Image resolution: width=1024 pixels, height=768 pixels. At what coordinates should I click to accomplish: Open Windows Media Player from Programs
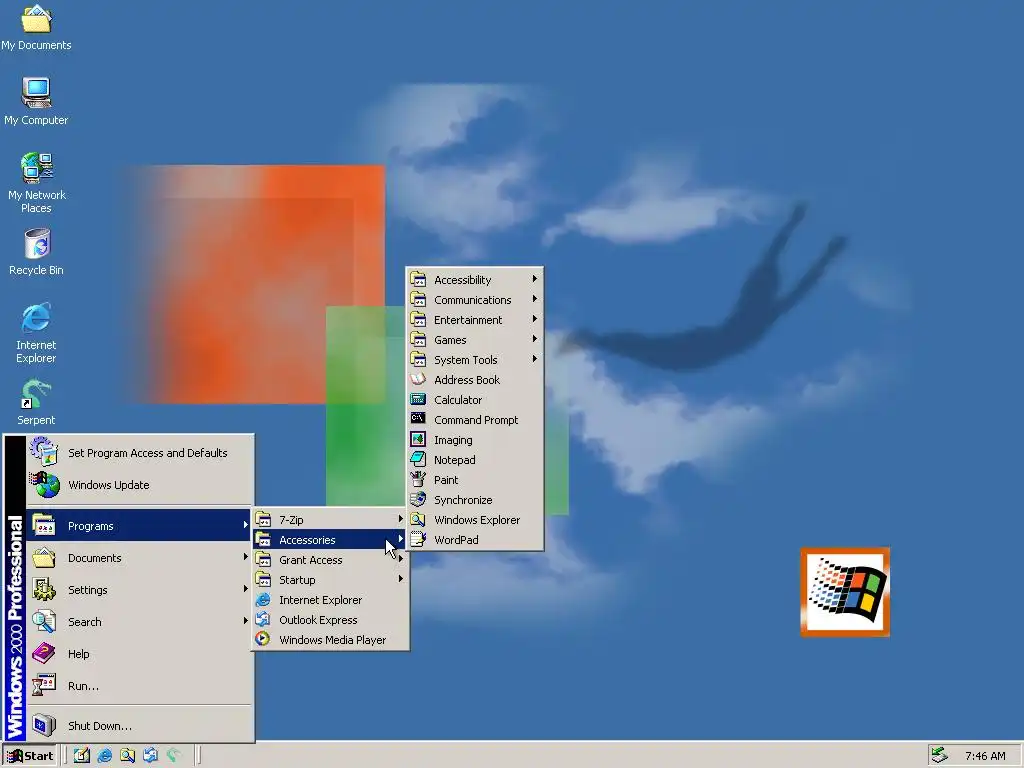point(330,640)
